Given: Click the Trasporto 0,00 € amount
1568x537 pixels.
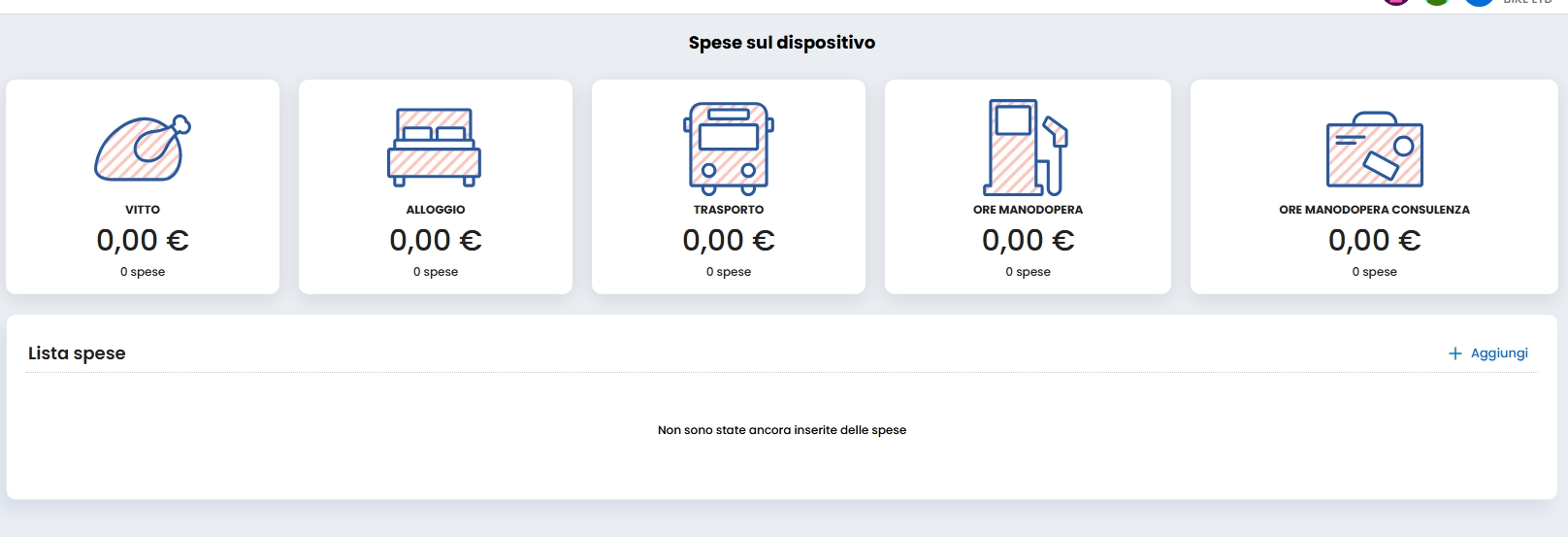Looking at the screenshot, I should pos(729,240).
